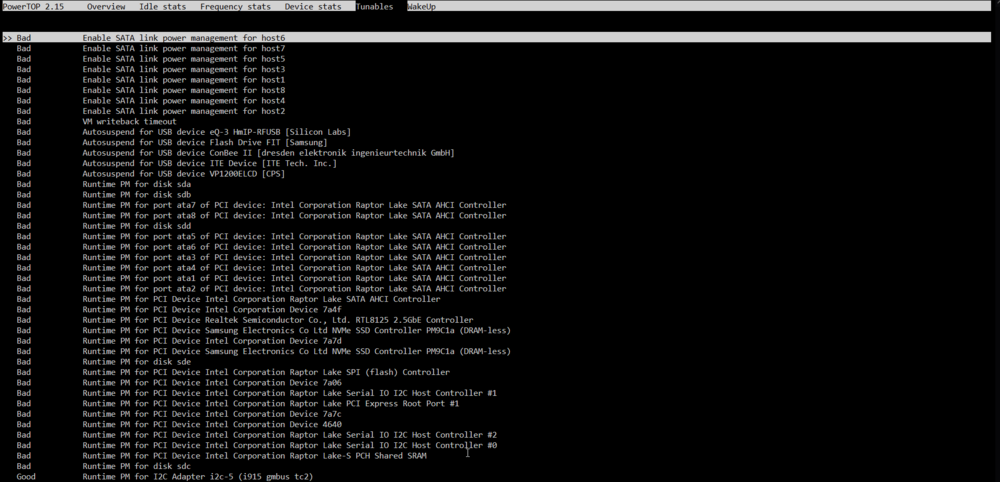This screenshot has width=1000, height=482.
Task: Select Runtime PM for Intel Device 7a7d
Action: point(179,341)
